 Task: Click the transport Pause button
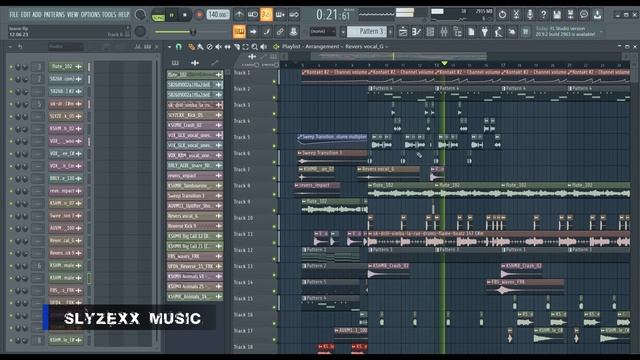click(x=172, y=15)
